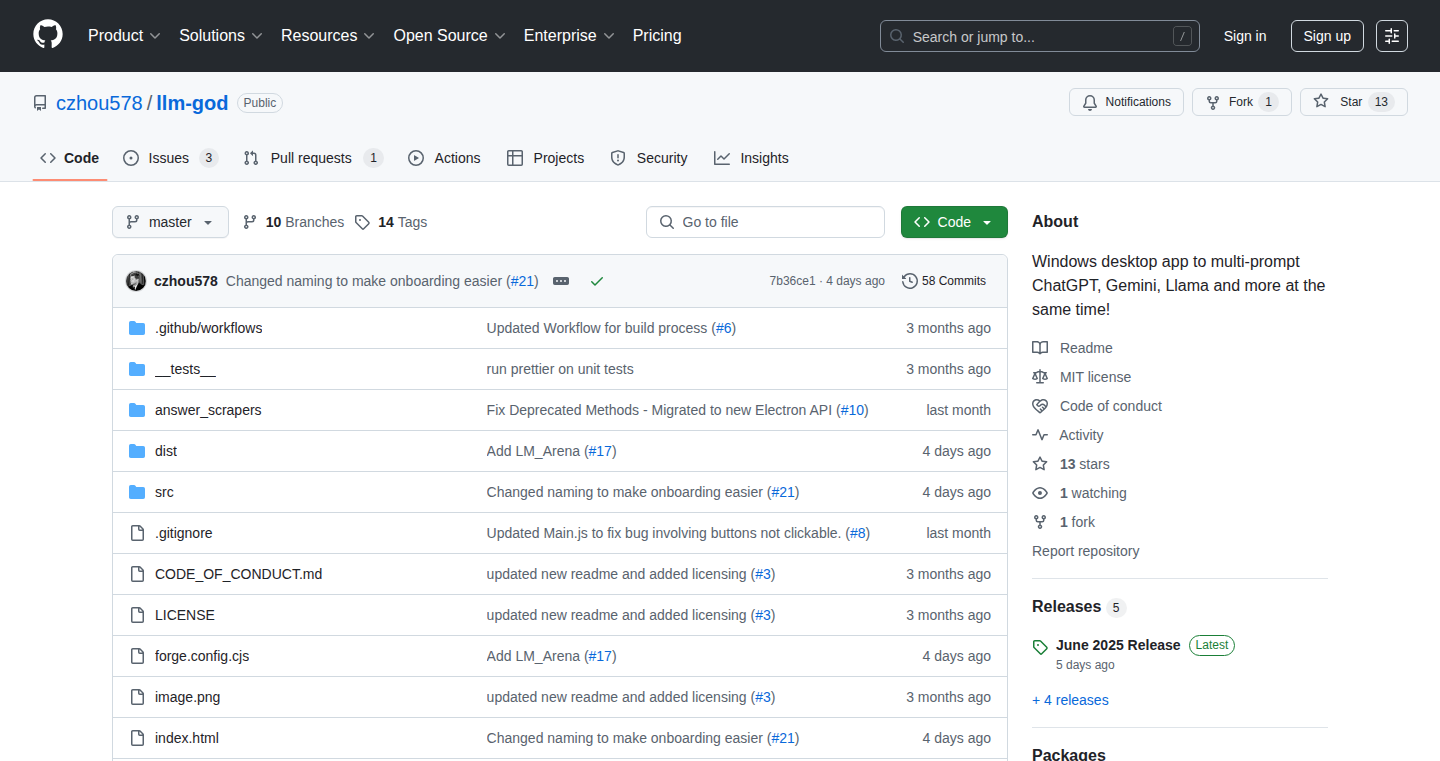Screen dimensions: 1440x761
Task: Star the llm-god repository
Action: point(1354,102)
